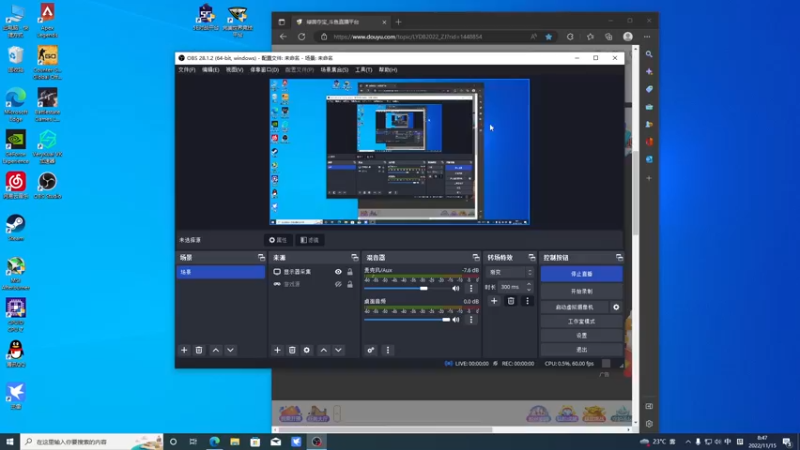
Task: Click Start Virtual Camera button
Action: click(x=574, y=307)
